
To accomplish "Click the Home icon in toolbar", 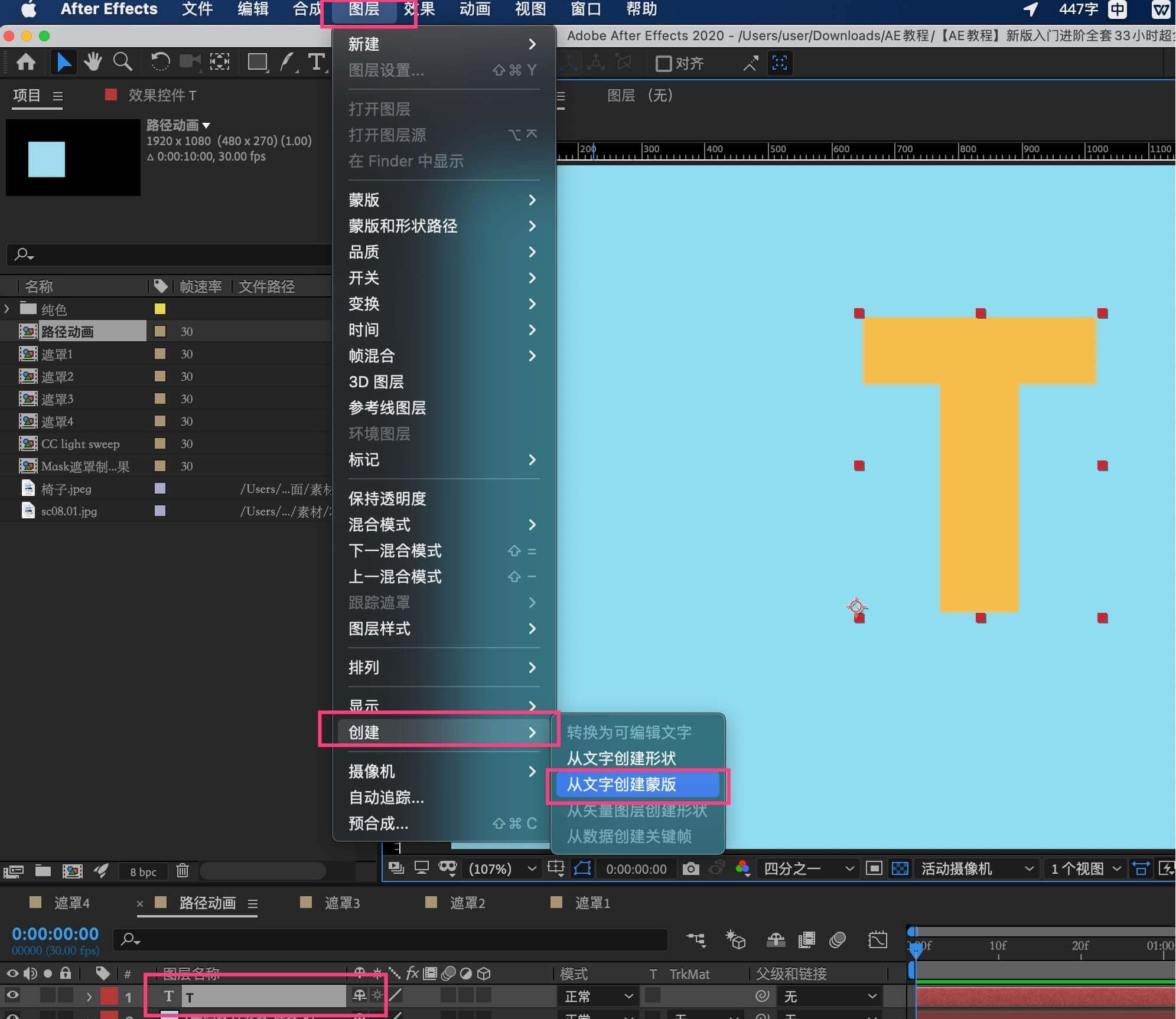I will coord(25,61).
